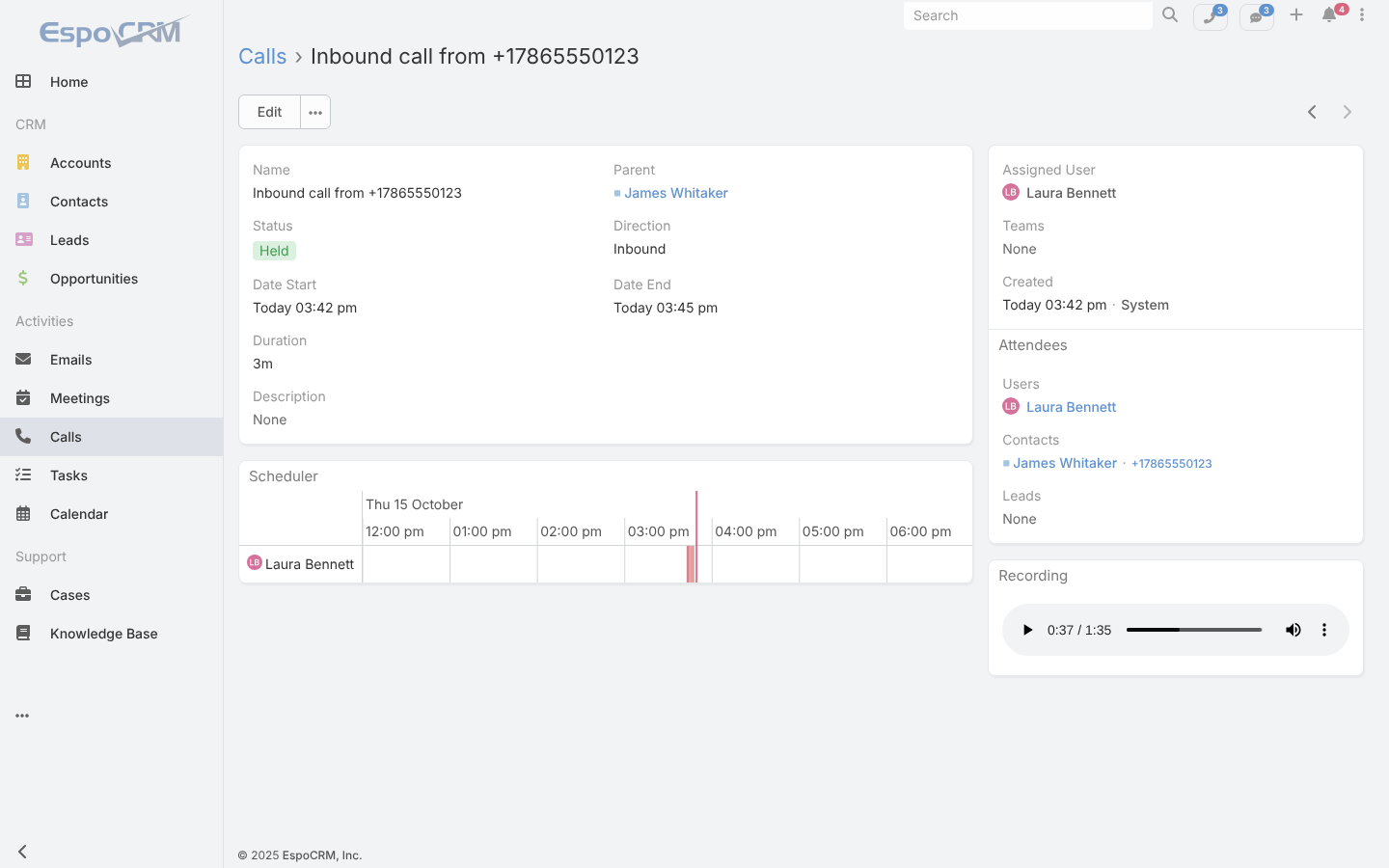Click the Direction value Inbound

tap(640, 249)
